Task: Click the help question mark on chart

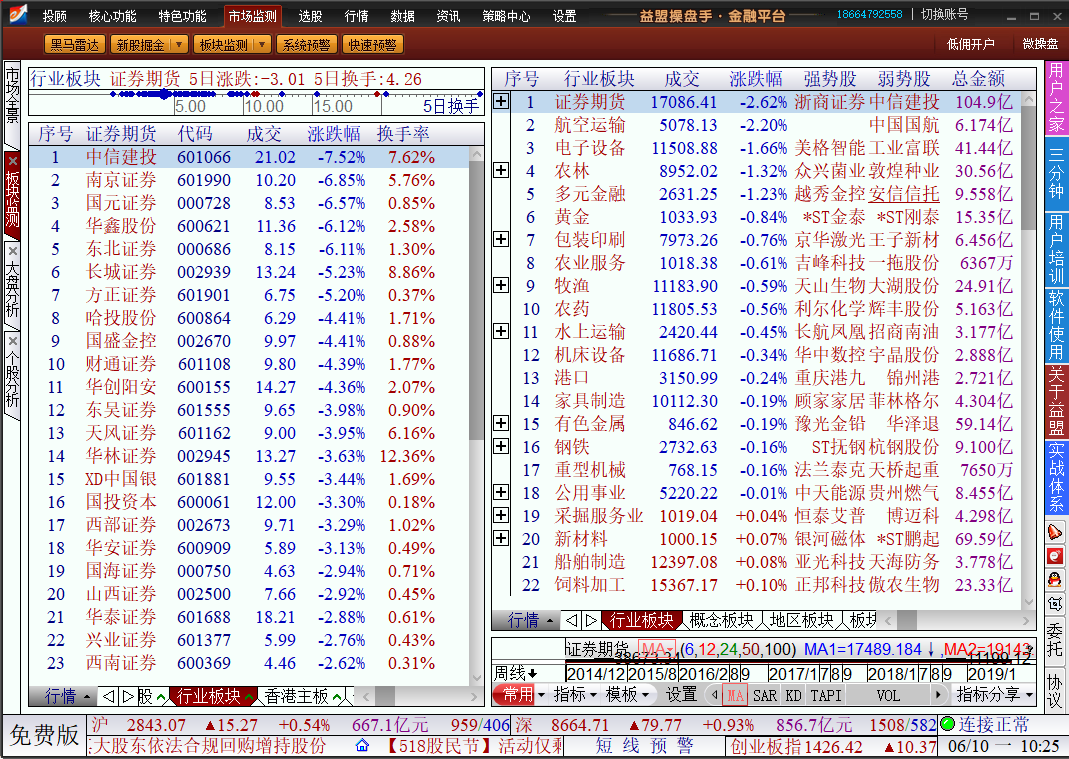Action: [1030, 649]
